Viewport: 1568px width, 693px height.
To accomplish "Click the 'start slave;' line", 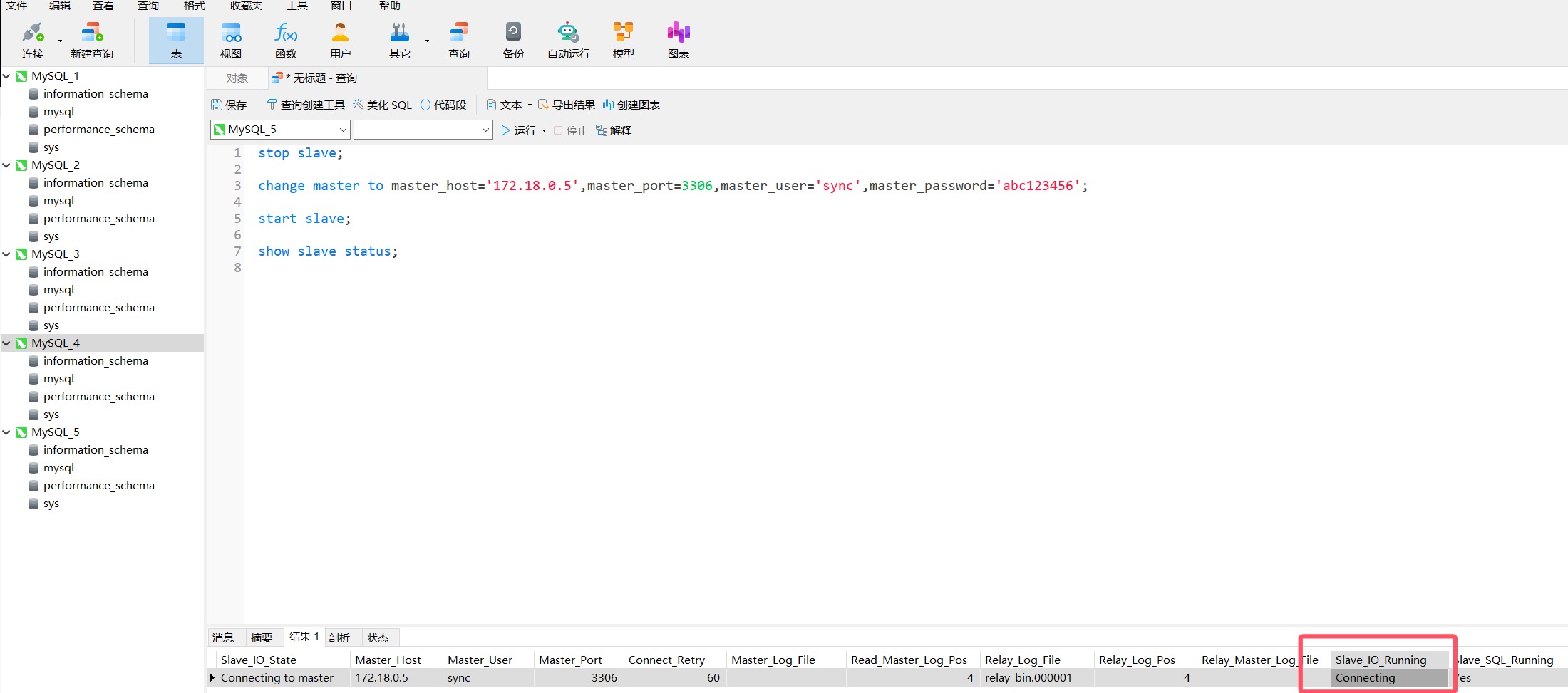I will pyautogui.click(x=304, y=218).
